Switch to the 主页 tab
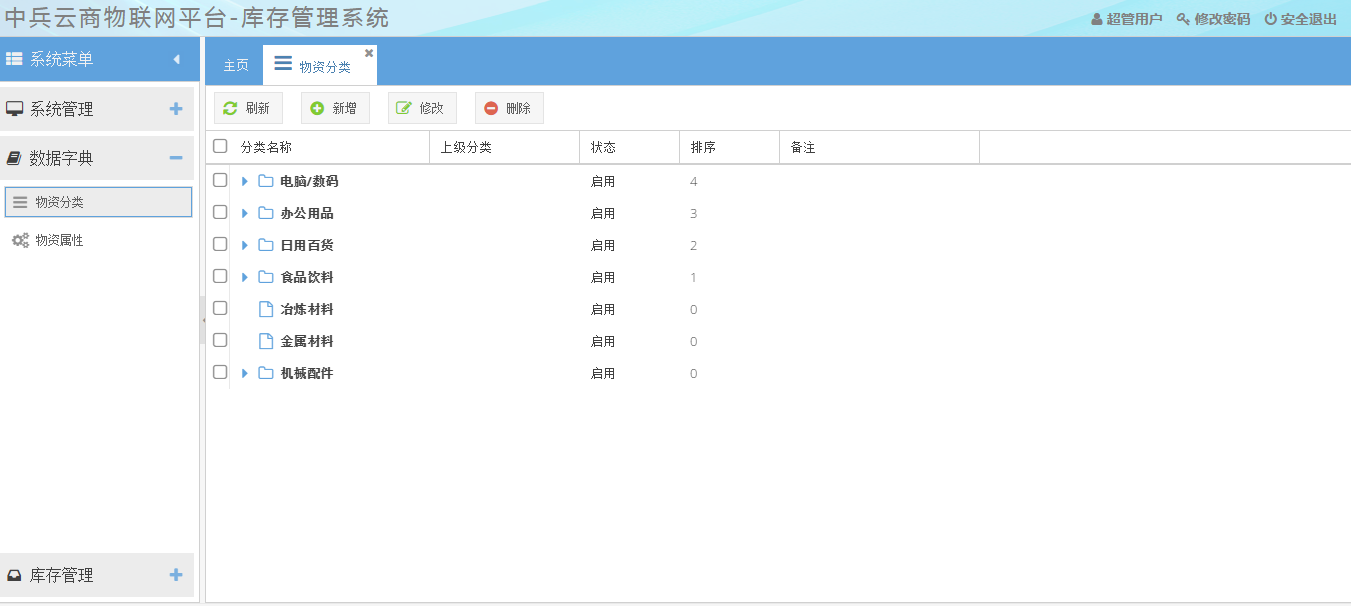1351x606 pixels. click(236, 66)
